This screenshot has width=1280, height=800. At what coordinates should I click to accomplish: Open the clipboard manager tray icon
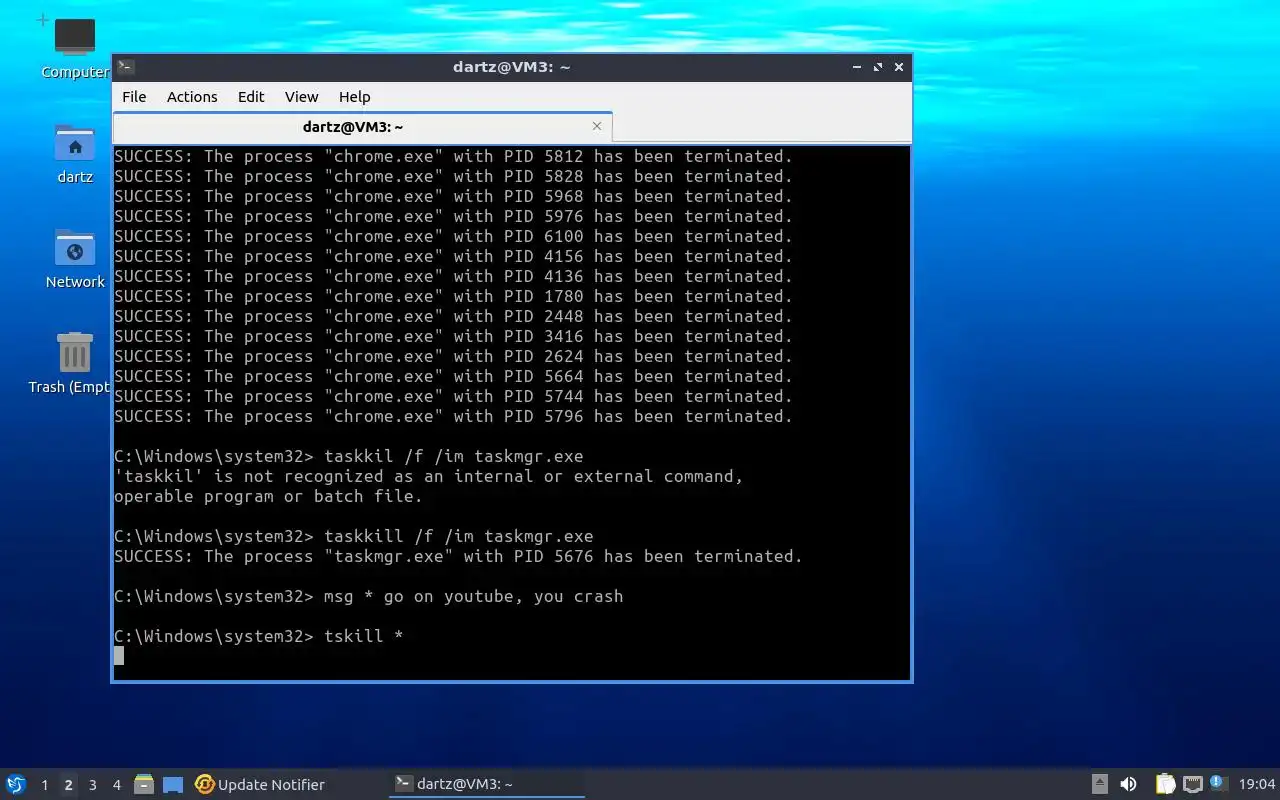[x=1165, y=785]
